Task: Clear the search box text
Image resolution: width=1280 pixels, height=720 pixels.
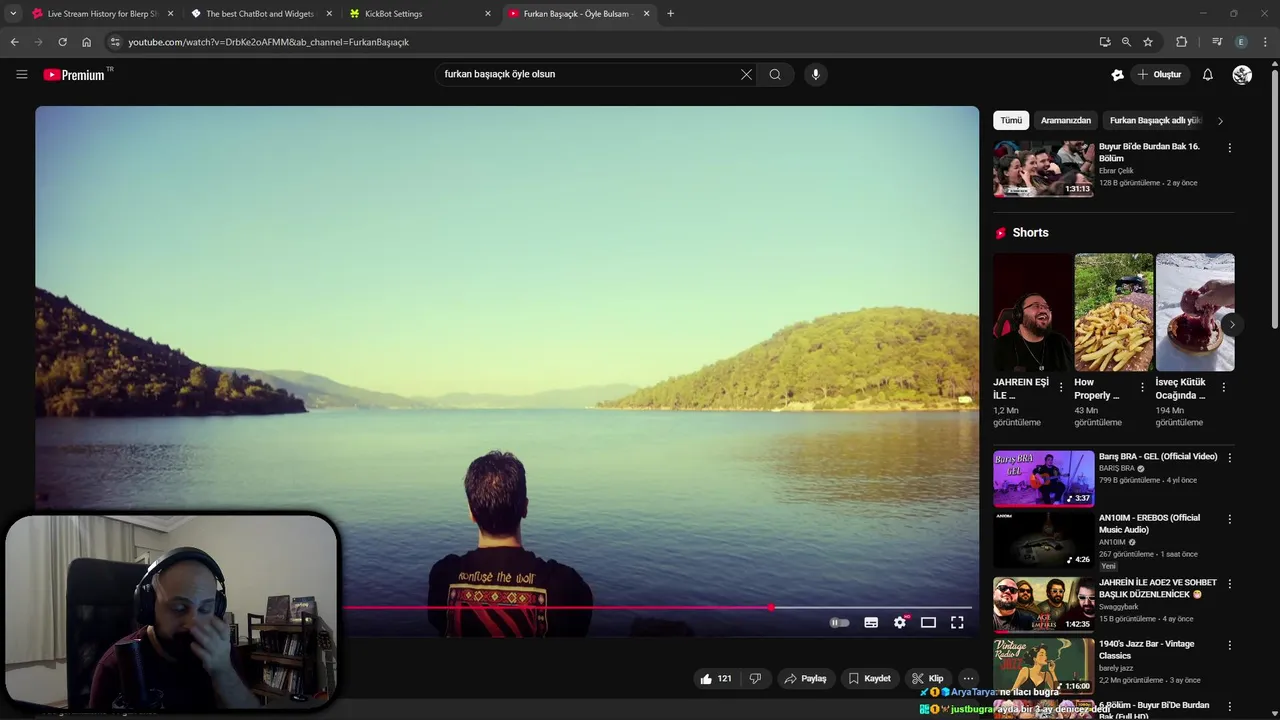Action: (746, 74)
